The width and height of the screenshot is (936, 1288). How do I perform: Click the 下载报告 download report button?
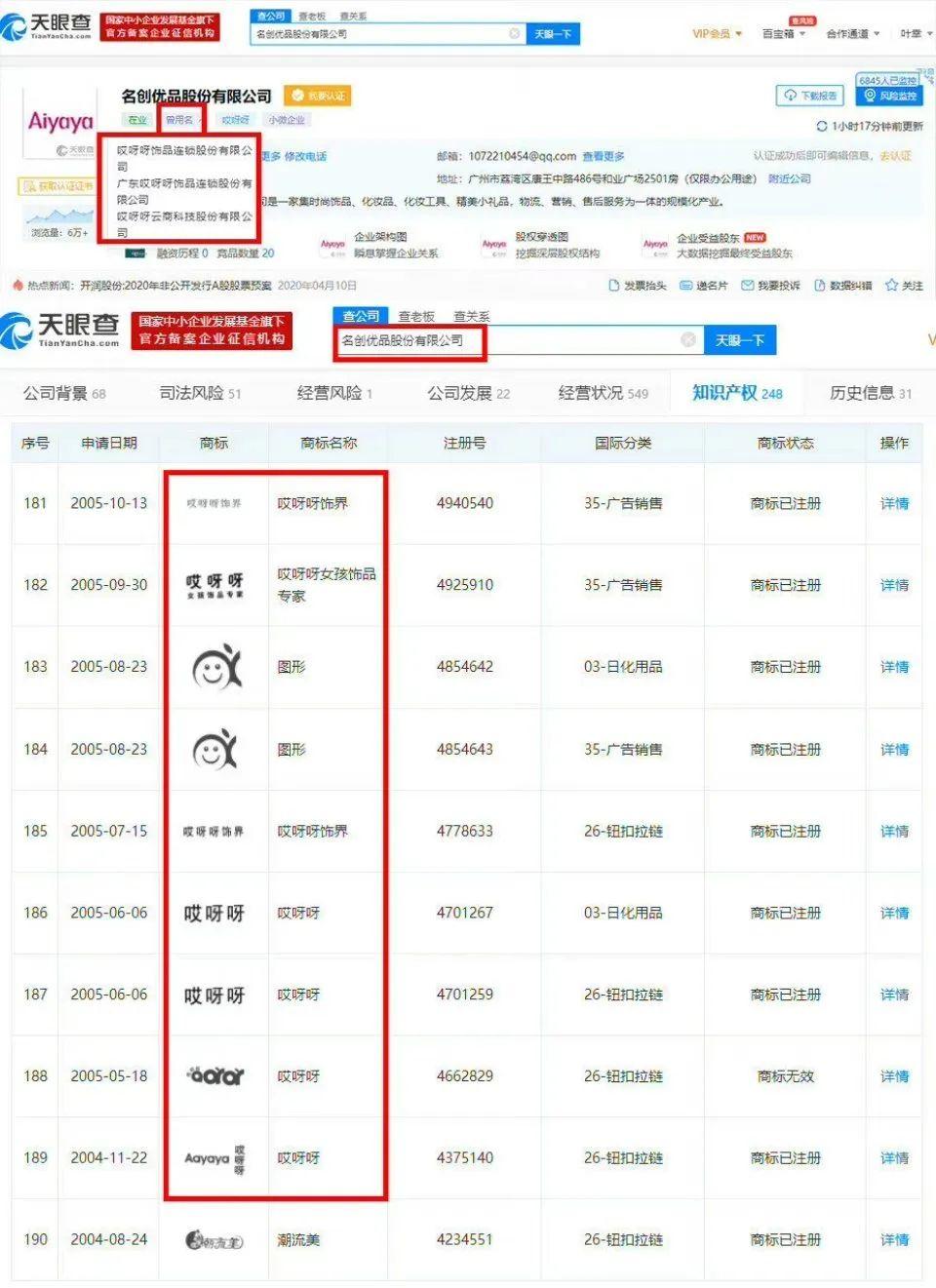click(810, 96)
